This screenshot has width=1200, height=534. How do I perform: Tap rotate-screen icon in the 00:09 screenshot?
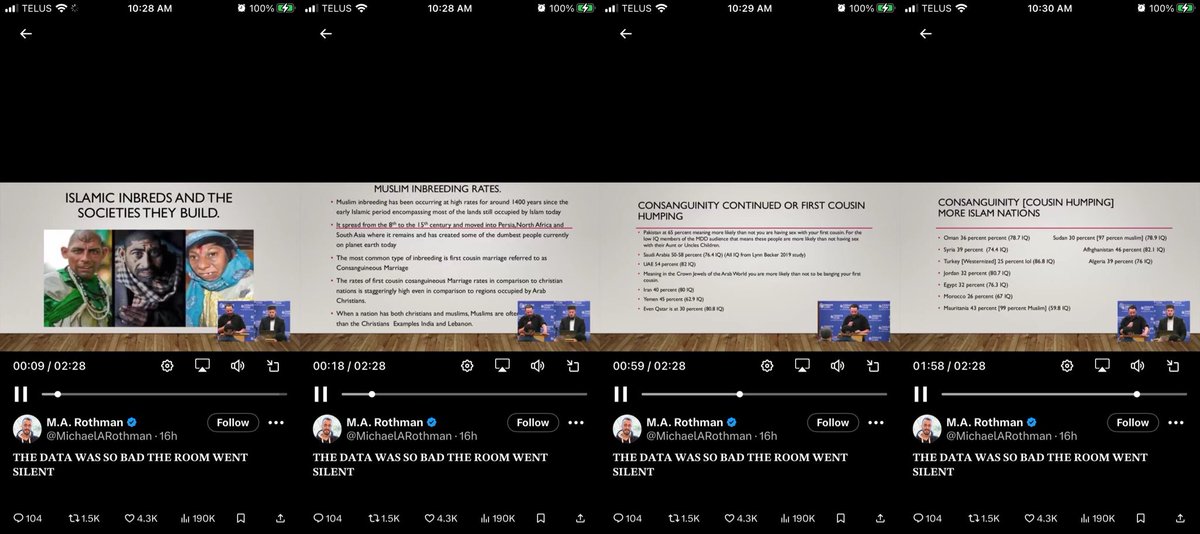coord(273,366)
